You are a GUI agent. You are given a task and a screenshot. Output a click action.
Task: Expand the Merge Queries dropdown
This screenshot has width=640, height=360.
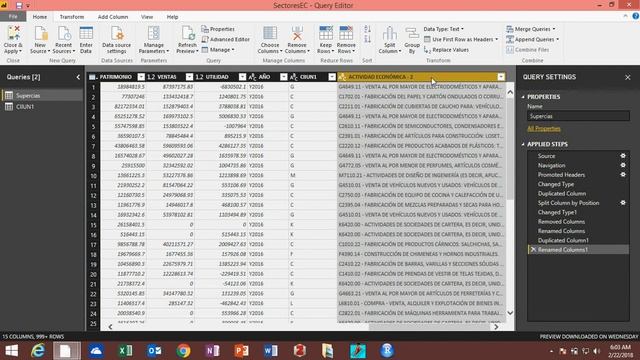pos(554,29)
